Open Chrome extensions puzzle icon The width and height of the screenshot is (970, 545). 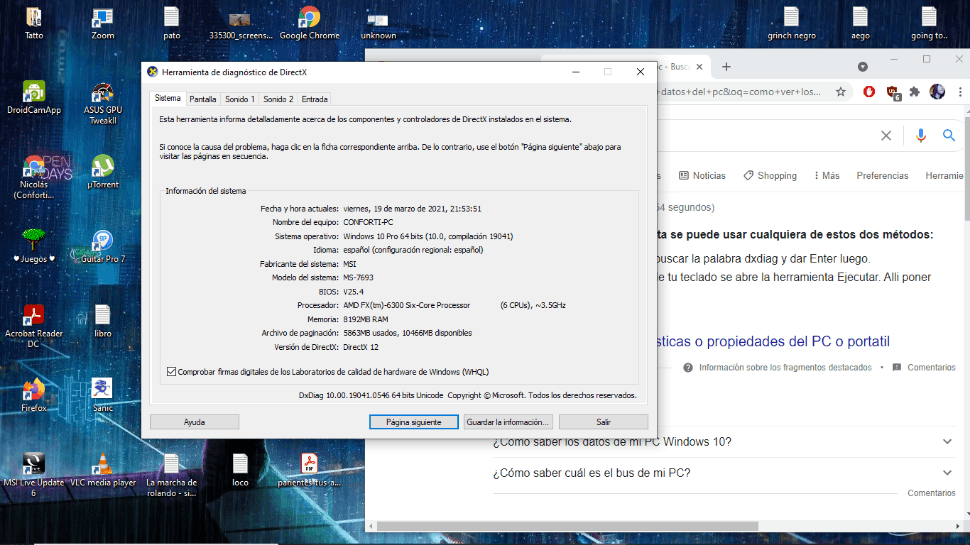(x=915, y=92)
